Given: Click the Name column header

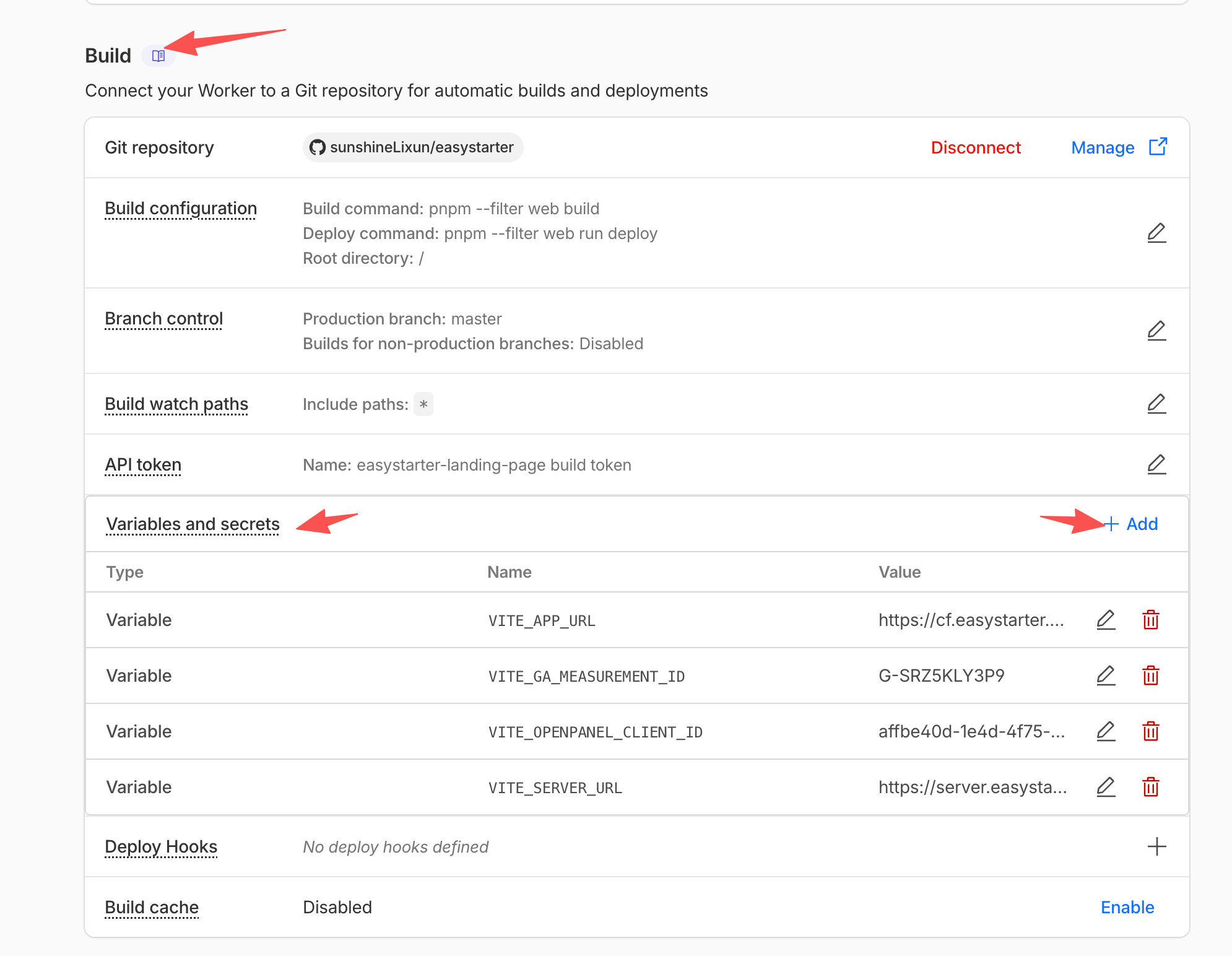Looking at the screenshot, I should (x=510, y=572).
